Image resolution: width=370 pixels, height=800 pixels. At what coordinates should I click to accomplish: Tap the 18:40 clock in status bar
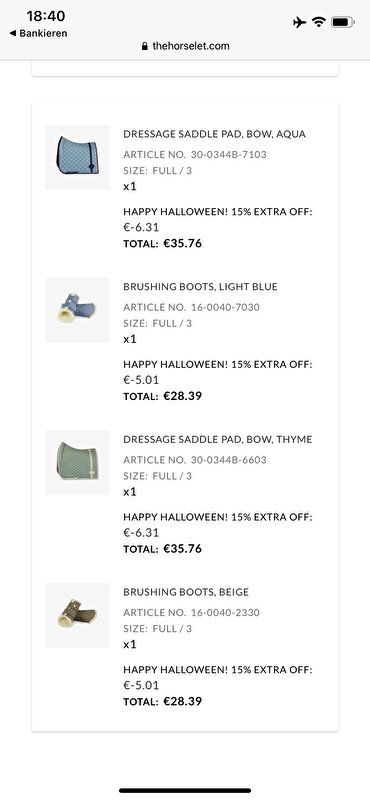point(46,16)
